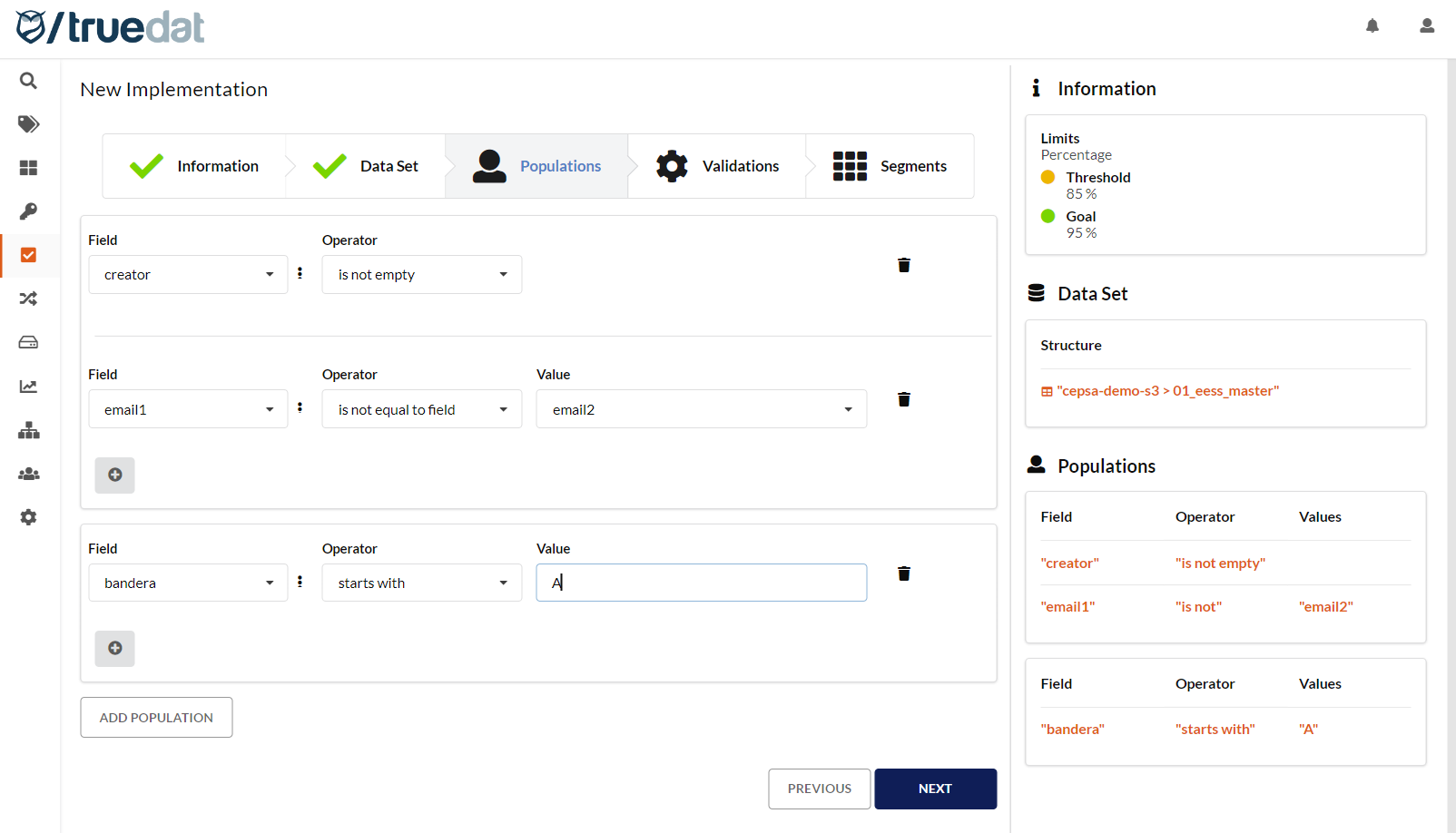This screenshot has width=1456, height=833.
Task: Open the 'is not empty' Operator dropdown
Action: (x=421, y=274)
